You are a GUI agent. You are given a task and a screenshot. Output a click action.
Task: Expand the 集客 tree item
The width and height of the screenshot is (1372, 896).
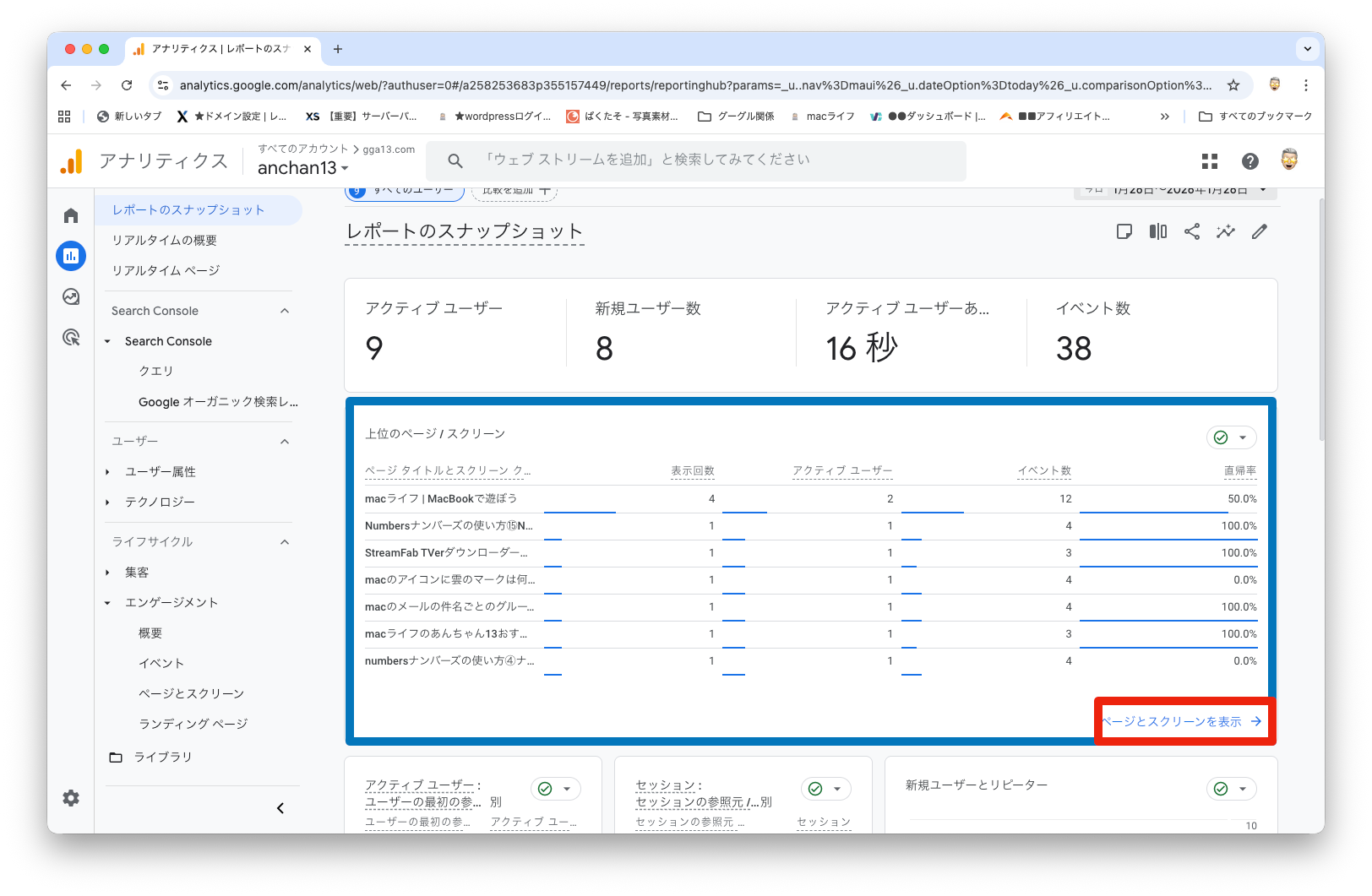[108, 573]
